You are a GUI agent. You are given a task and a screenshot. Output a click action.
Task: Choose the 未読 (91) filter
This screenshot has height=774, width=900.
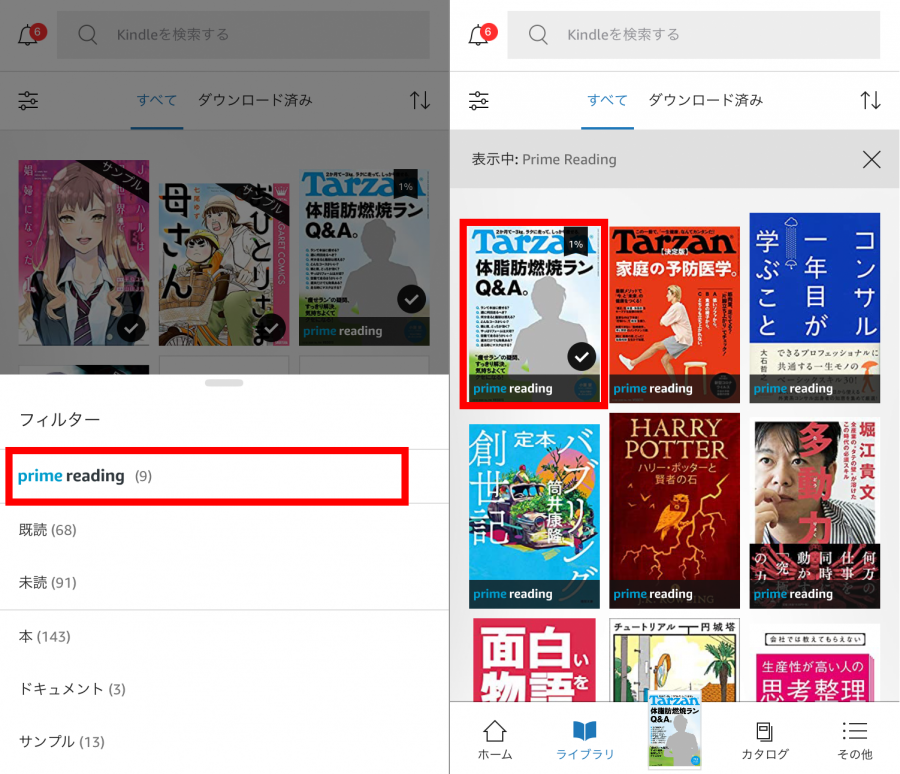click(x=224, y=583)
